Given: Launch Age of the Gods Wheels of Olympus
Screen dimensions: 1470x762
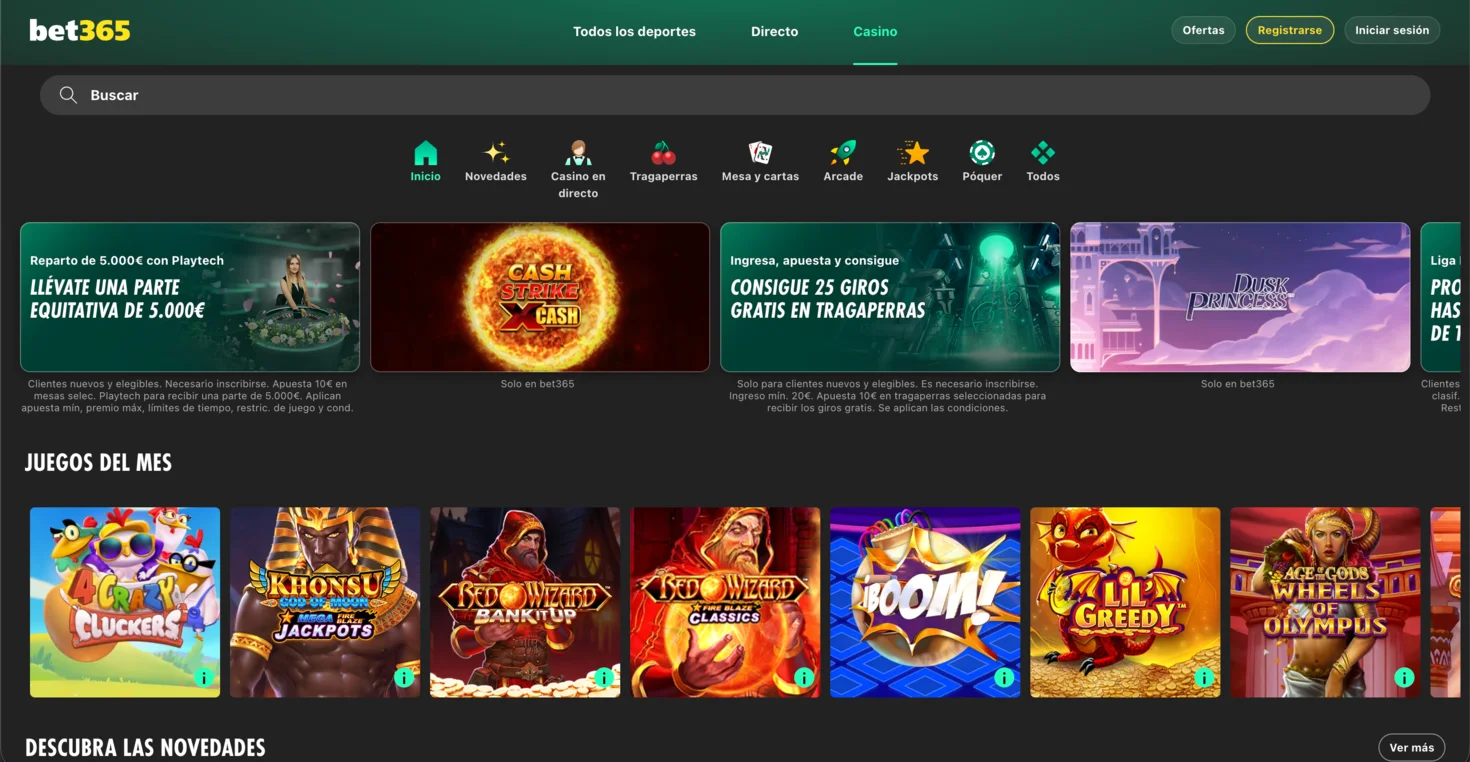Looking at the screenshot, I should click(x=1325, y=602).
